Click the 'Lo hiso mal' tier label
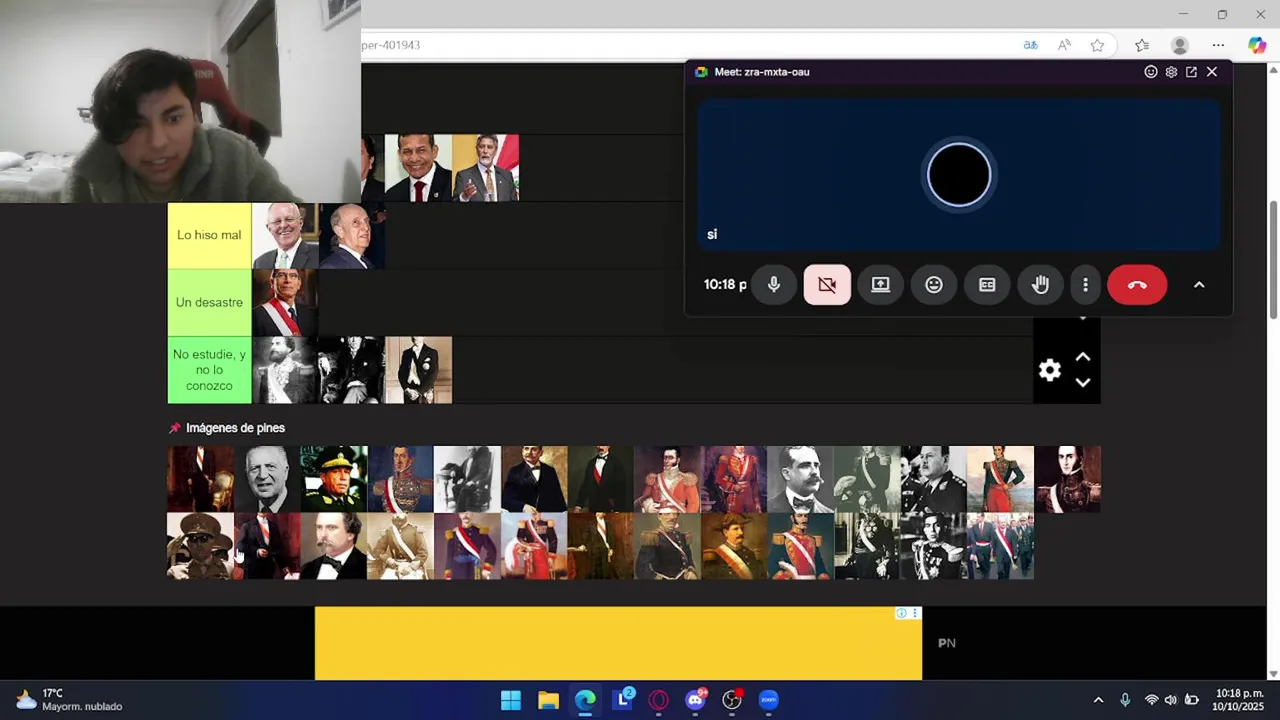This screenshot has height=720, width=1280. tap(209, 235)
